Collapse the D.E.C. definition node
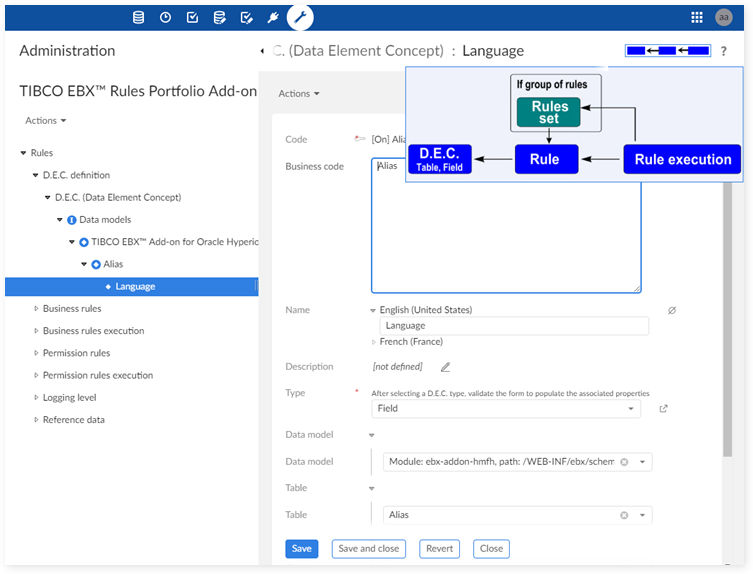Image resolution: width=753 pixels, height=574 pixels. [x=35, y=175]
